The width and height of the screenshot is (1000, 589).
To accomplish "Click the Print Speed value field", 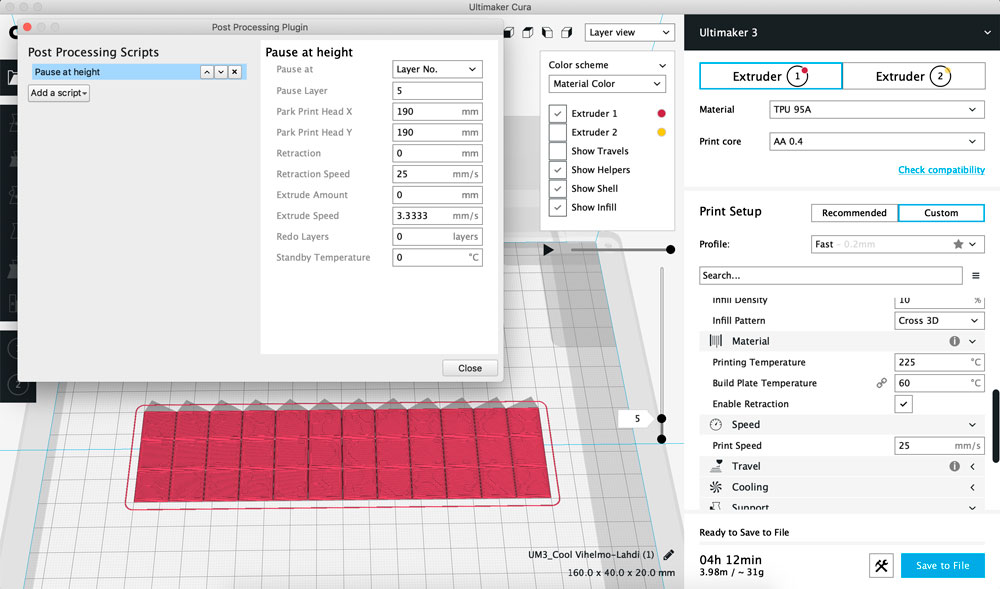I will click(939, 446).
